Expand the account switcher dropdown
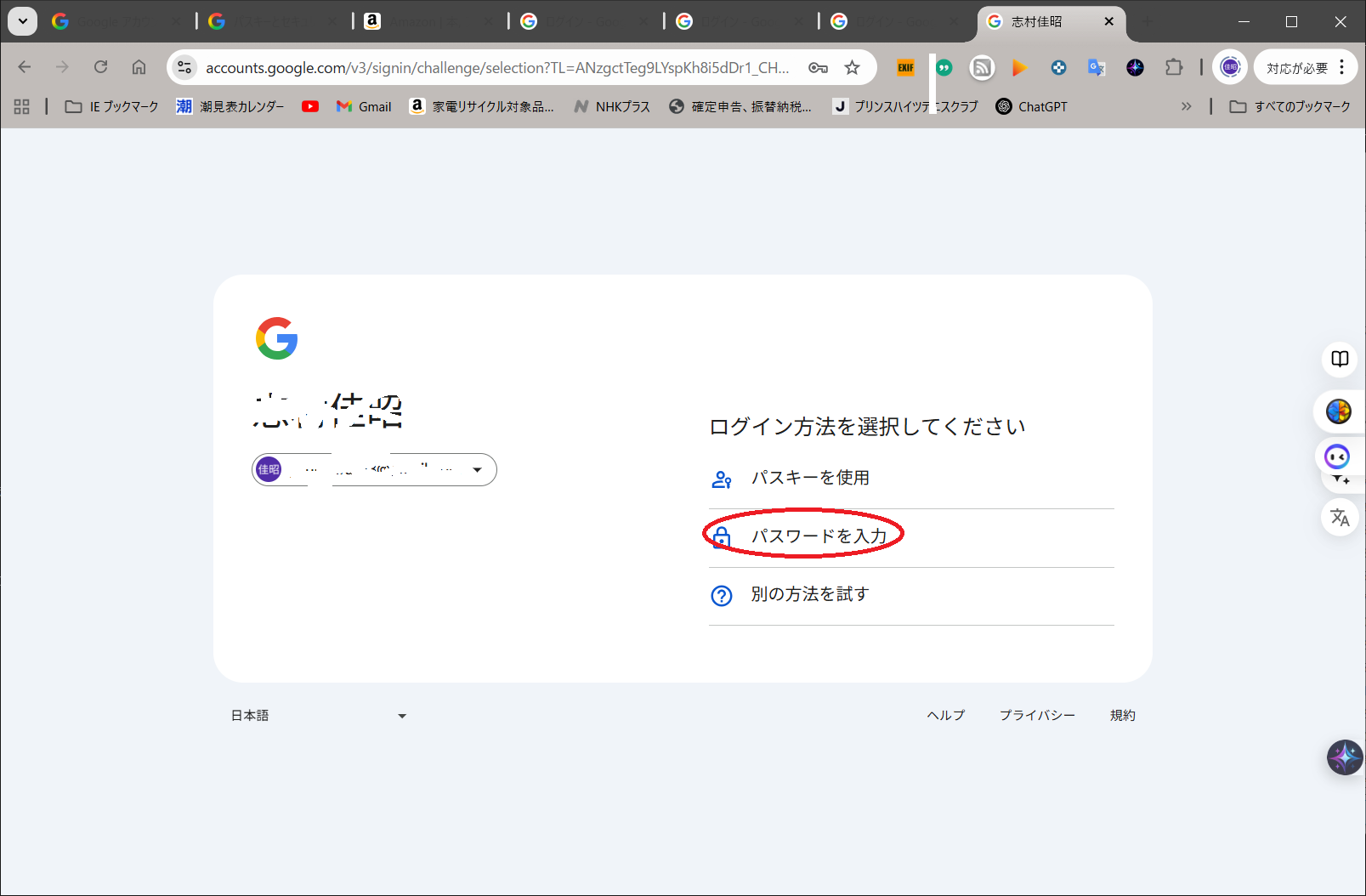The height and width of the screenshot is (896, 1366). [x=477, y=470]
